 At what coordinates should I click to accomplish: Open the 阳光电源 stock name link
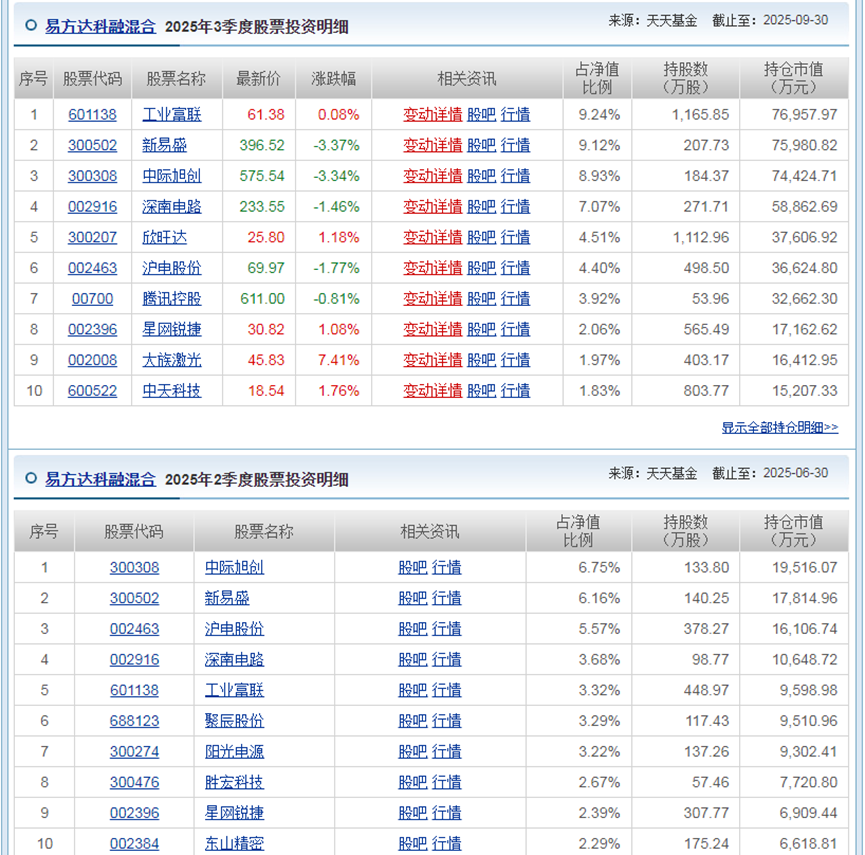[234, 752]
